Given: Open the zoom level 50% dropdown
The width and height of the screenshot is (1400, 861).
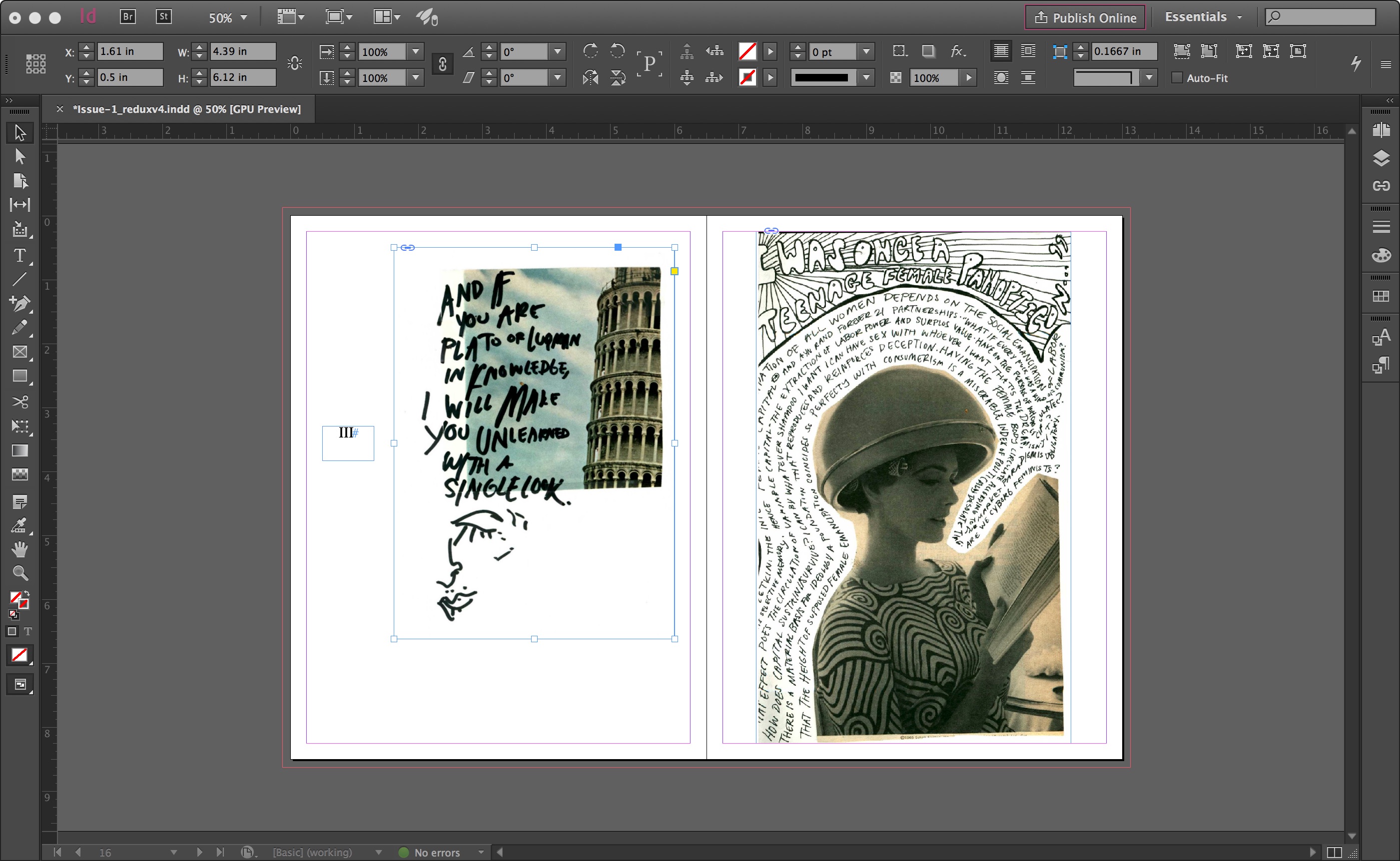Looking at the screenshot, I should (x=244, y=17).
